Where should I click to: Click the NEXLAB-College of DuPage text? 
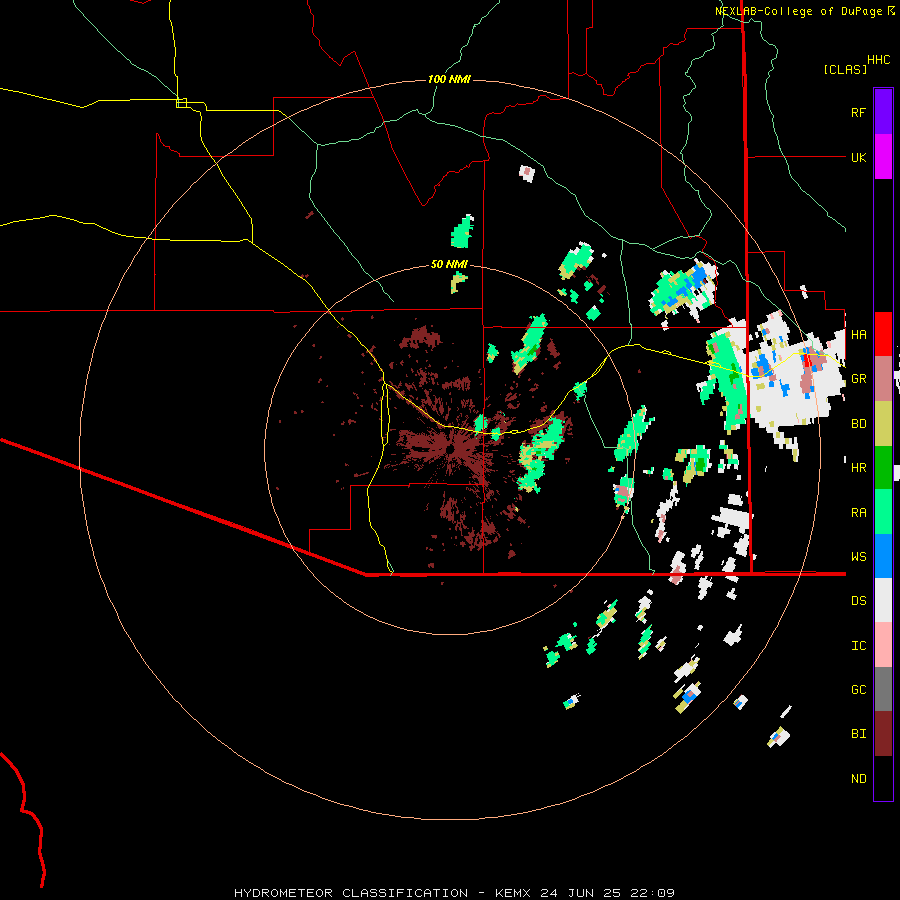click(798, 11)
